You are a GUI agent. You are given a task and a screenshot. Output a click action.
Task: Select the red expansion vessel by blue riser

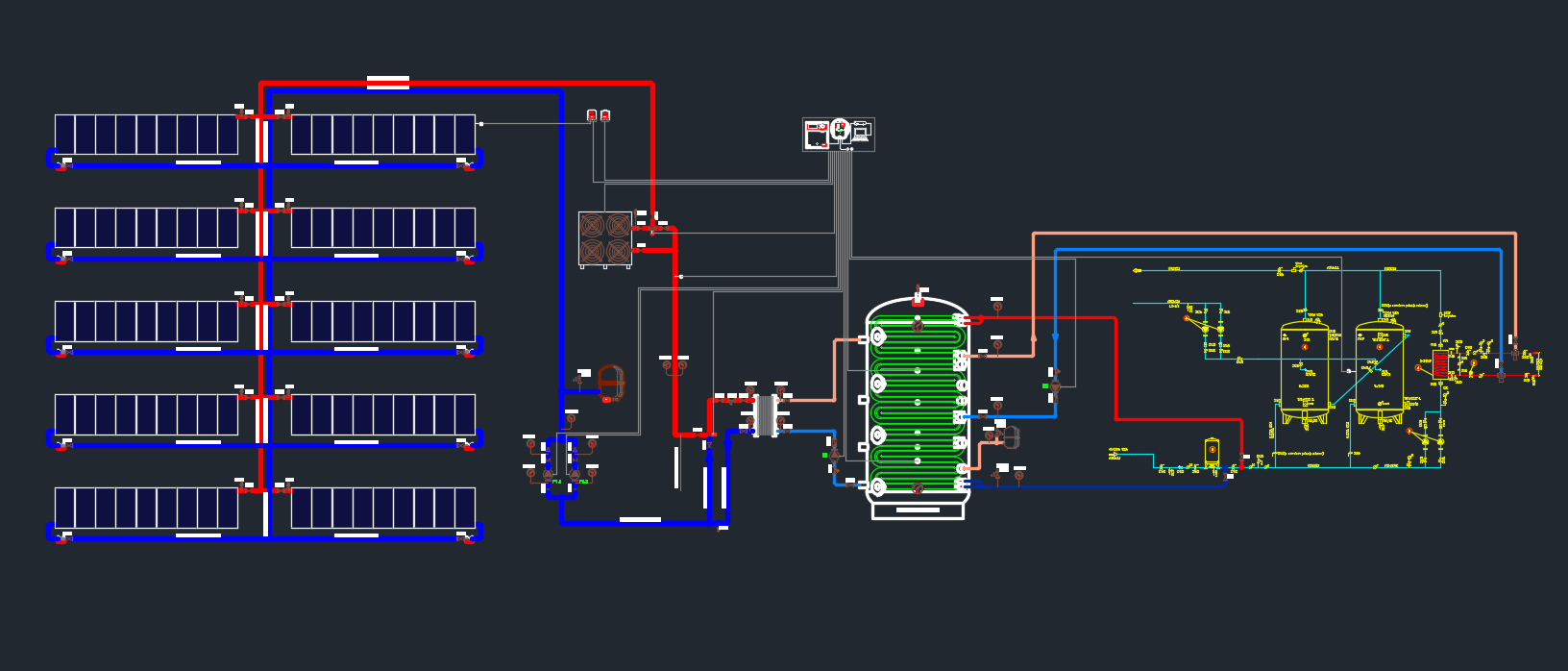tap(612, 382)
